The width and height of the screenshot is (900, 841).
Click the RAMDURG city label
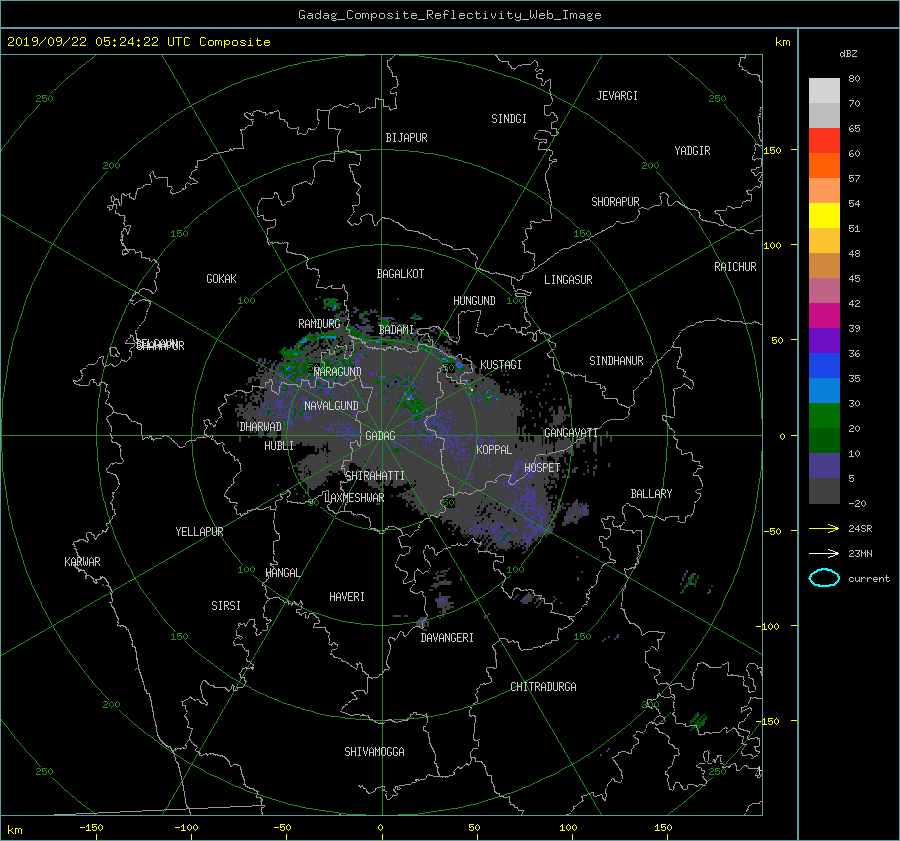pyautogui.click(x=319, y=324)
